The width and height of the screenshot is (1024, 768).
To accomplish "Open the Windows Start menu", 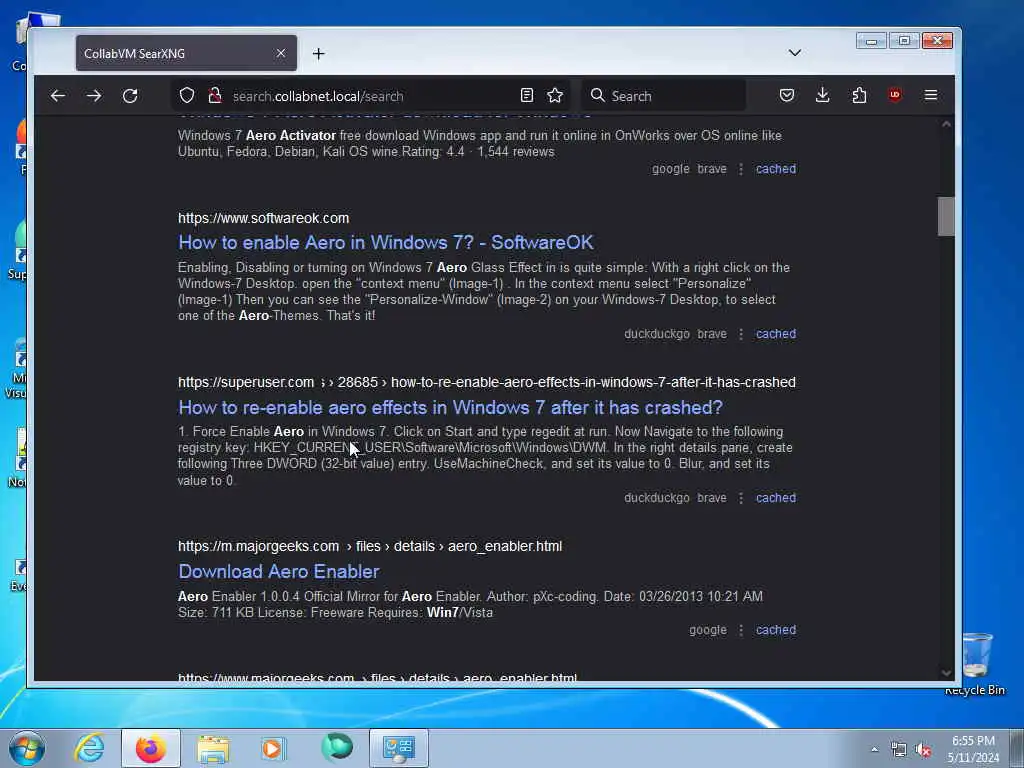I will (27, 748).
